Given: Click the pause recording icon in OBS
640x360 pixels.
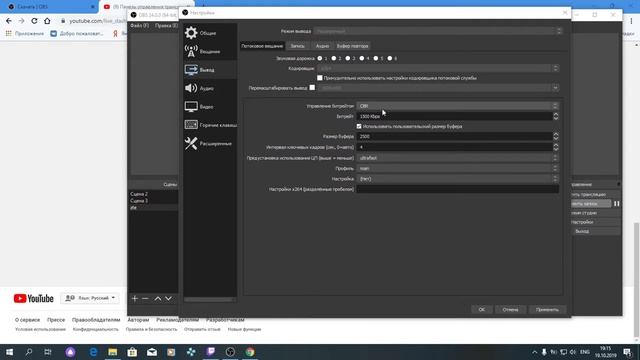Looking at the screenshot, I should pyautogui.click(x=617, y=203).
